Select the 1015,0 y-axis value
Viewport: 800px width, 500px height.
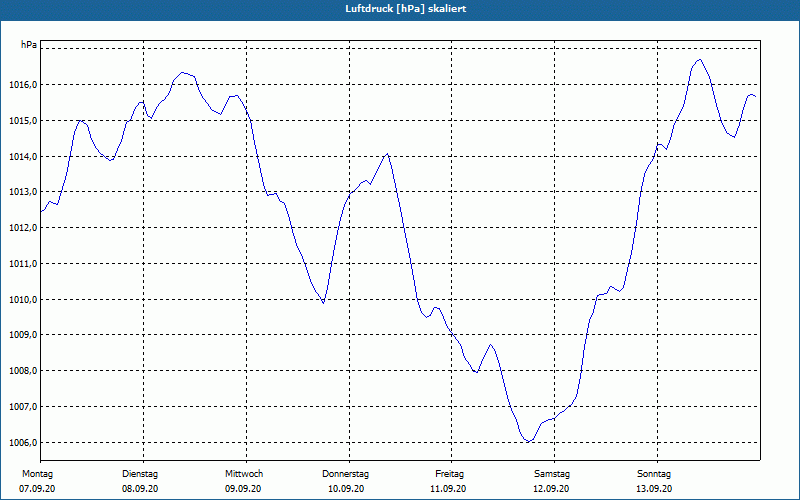[x=23, y=121]
